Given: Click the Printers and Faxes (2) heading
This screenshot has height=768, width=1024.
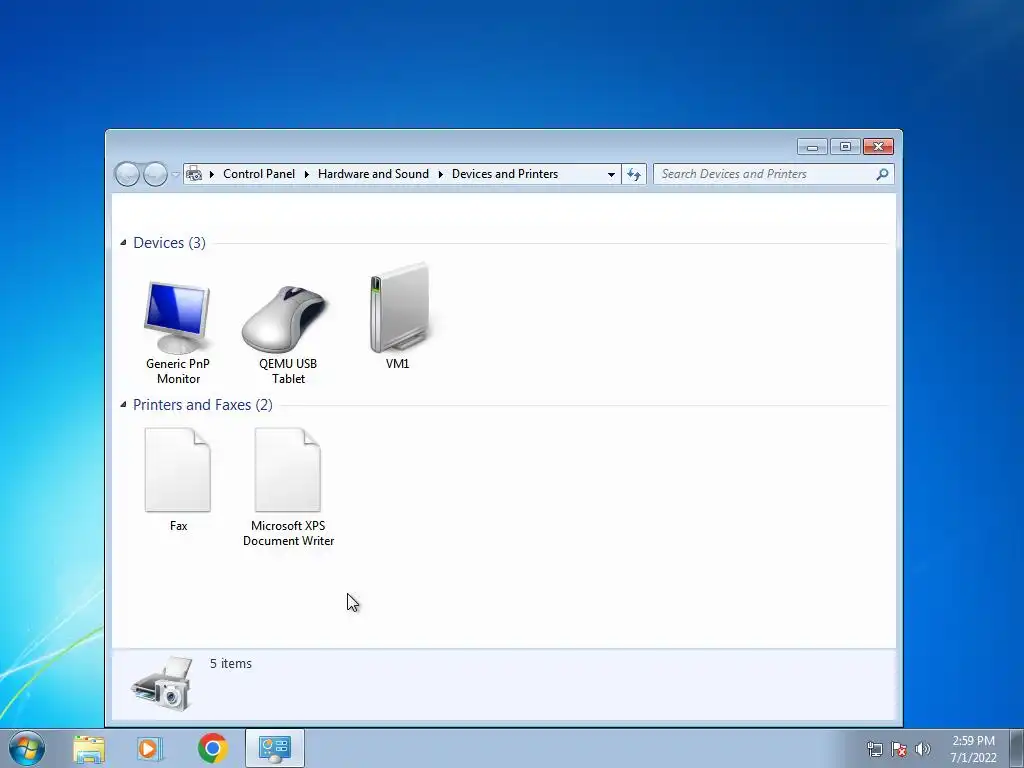Looking at the screenshot, I should point(202,405).
